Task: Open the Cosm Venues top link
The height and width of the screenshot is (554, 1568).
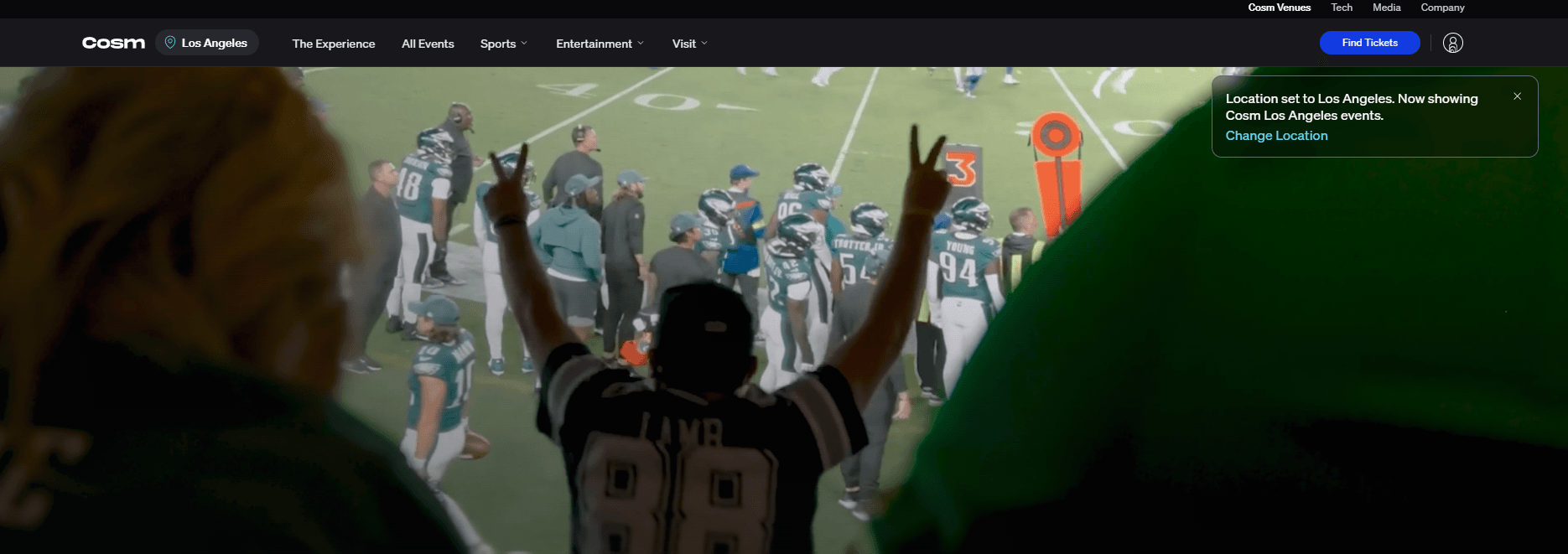Action: (x=1279, y=8)
